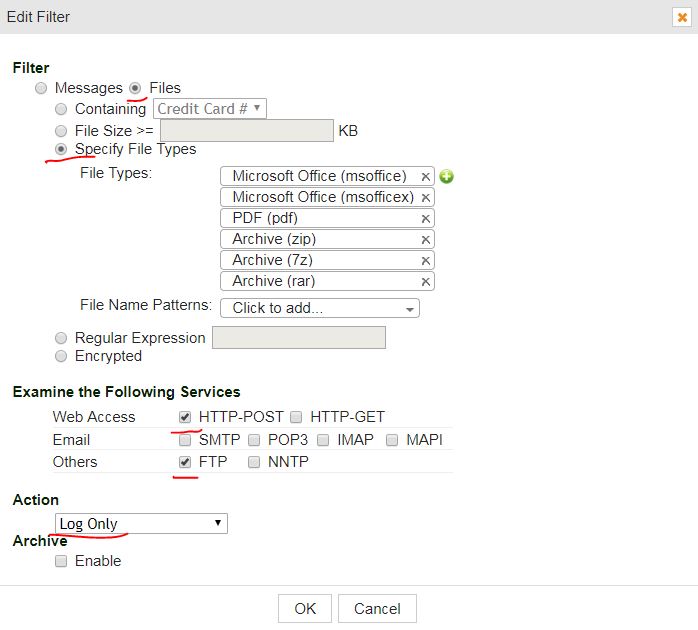Click the Regular Expression text field
The height and width of the screenshot is (630, 698).
(x=299, y=338)
